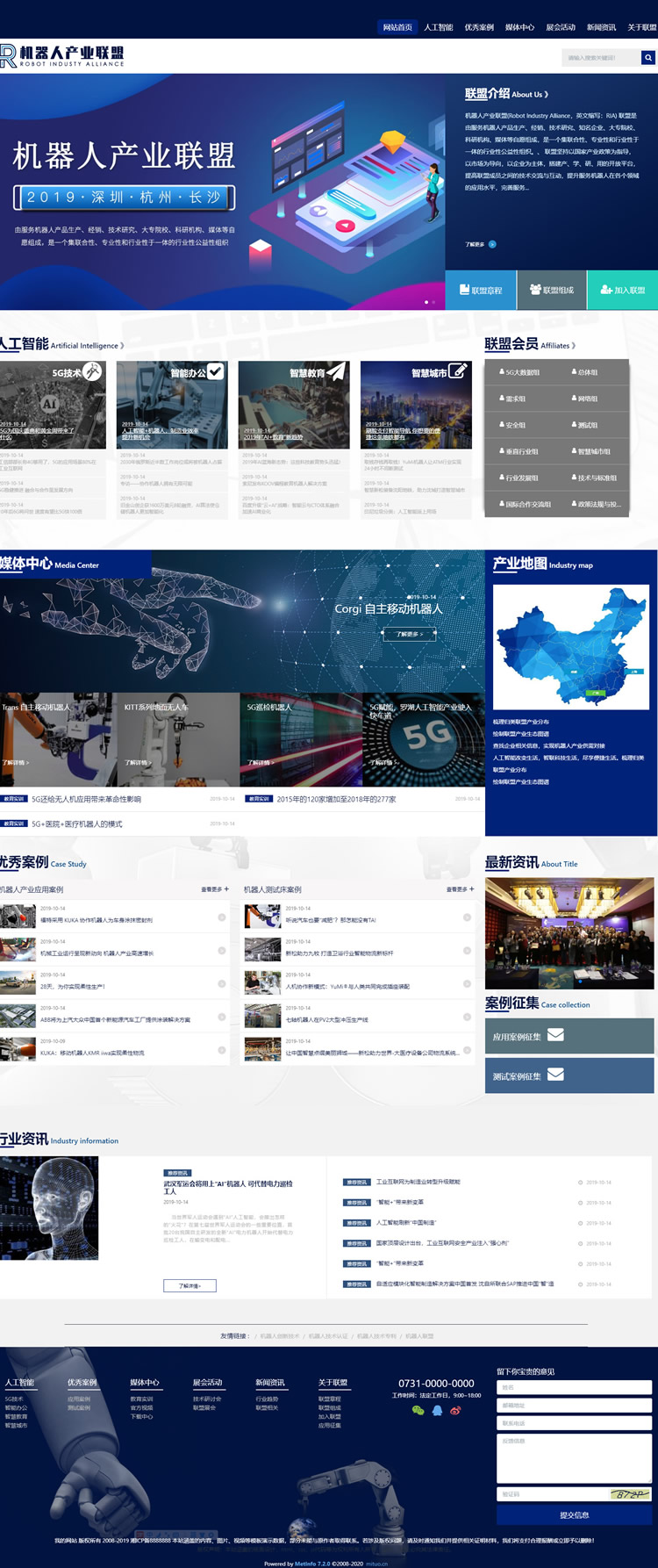658x1568 pixels.
Task: Click the 机器人产业联盟 logo
Action: point(62,56)
